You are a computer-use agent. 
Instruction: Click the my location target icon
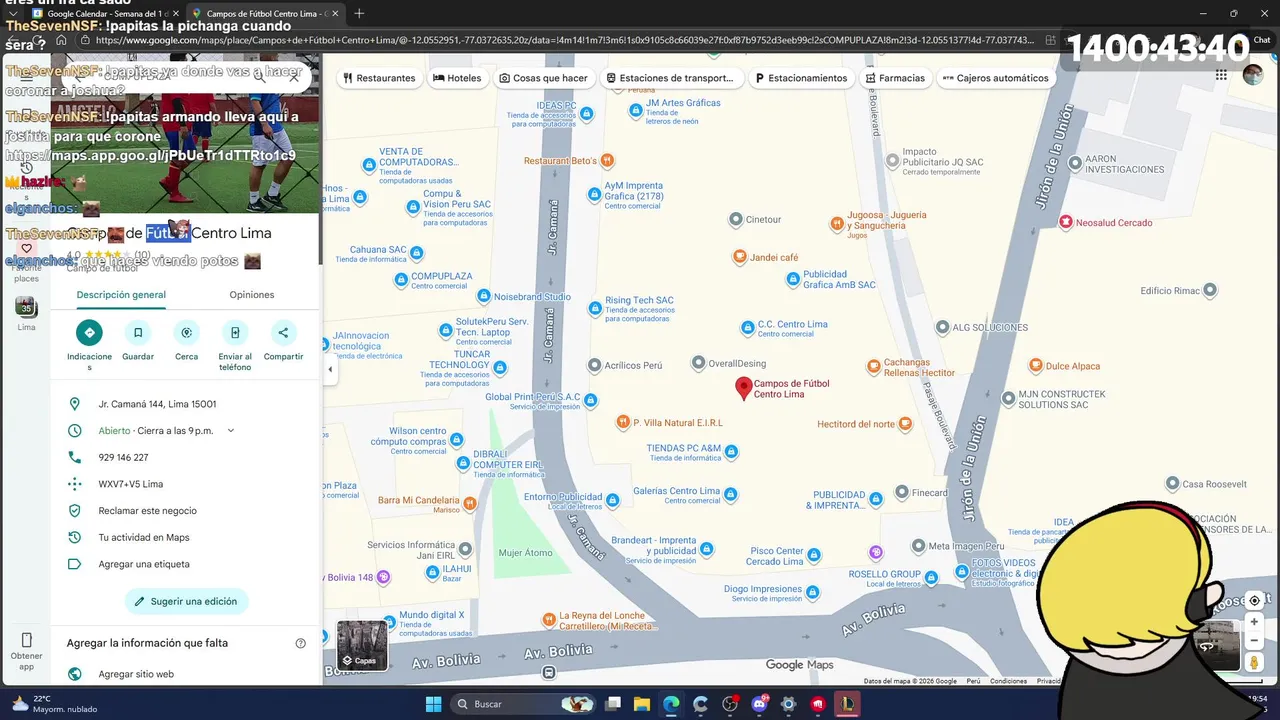click(1254, 601)
